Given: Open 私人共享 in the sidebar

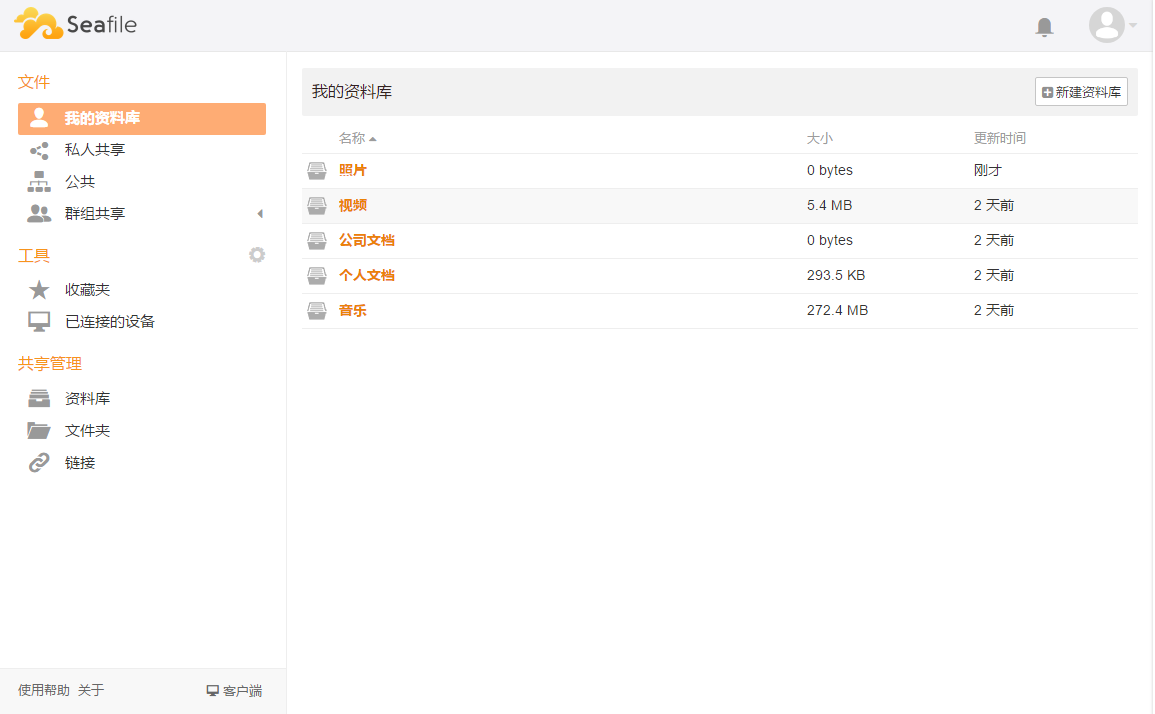Looking at the screenshot, I should click(x=94, y=150).
